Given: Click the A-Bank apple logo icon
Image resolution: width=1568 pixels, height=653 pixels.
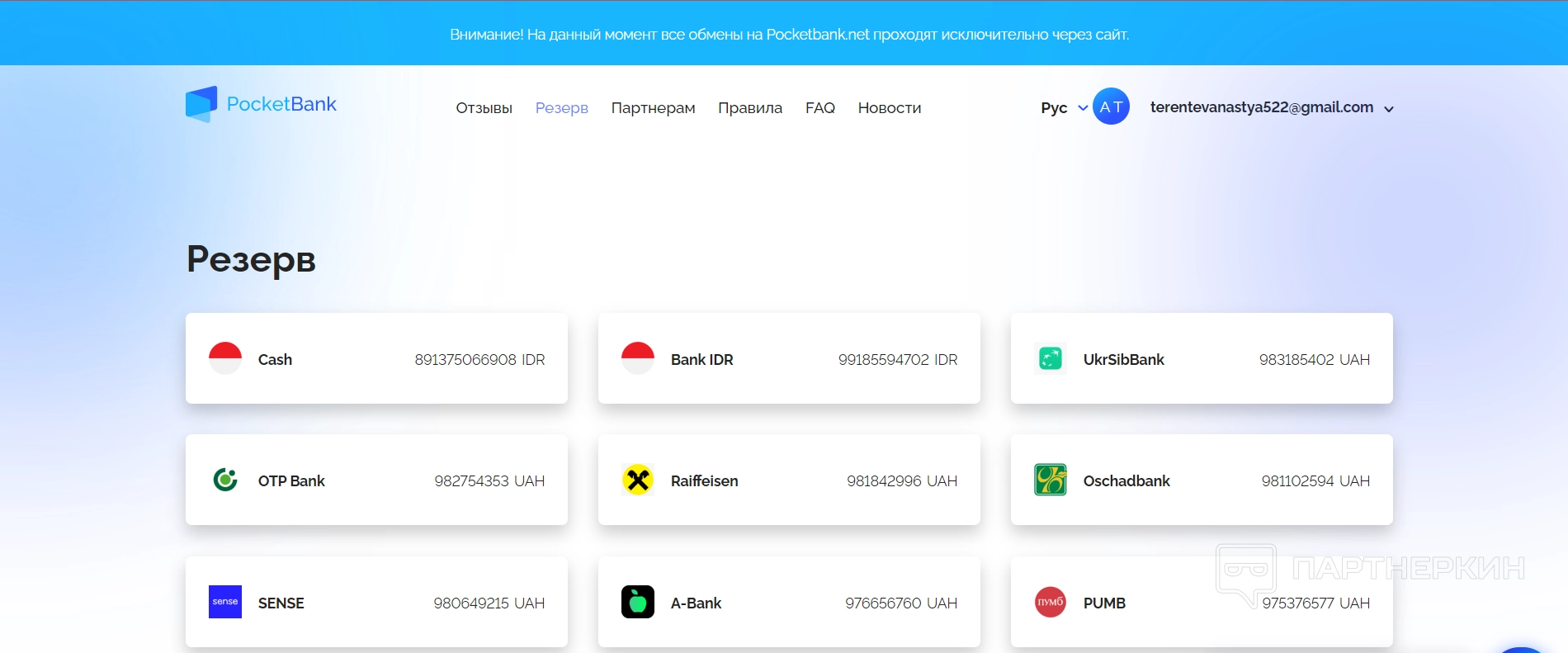Looking at the screenshot, I should tap(638, 602).
